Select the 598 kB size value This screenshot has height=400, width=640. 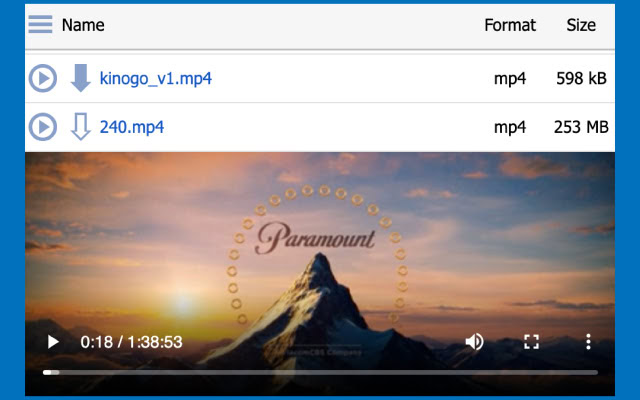[581, 78]
